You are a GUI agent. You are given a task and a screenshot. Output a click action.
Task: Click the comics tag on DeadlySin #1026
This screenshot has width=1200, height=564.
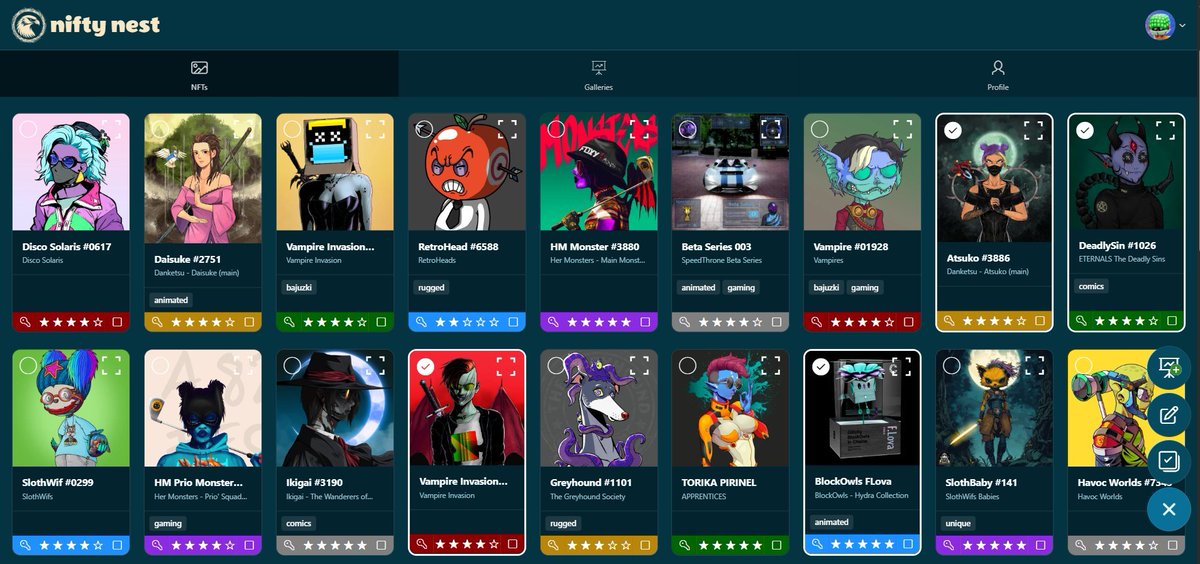[1091, 286]
